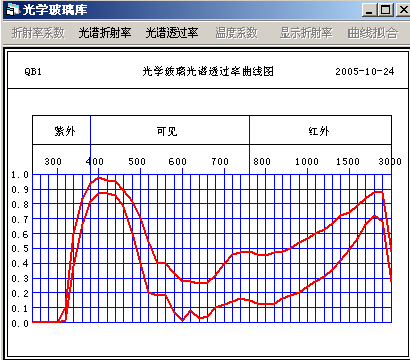Click the 1500 wavelength label
The width and height of the screenshot is (410, 360).
pos(348,162)
